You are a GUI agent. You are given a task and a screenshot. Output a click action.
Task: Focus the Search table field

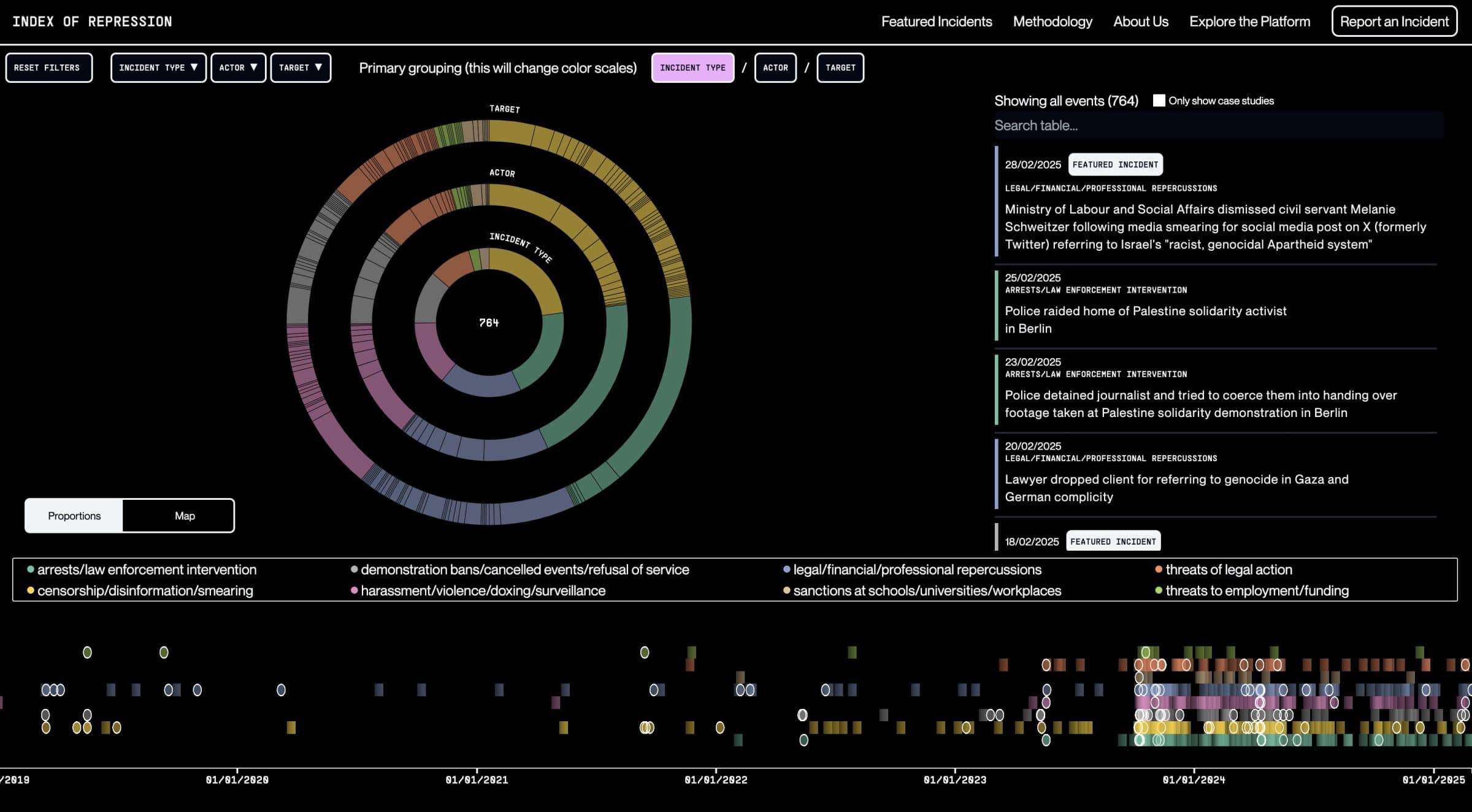1219,125
